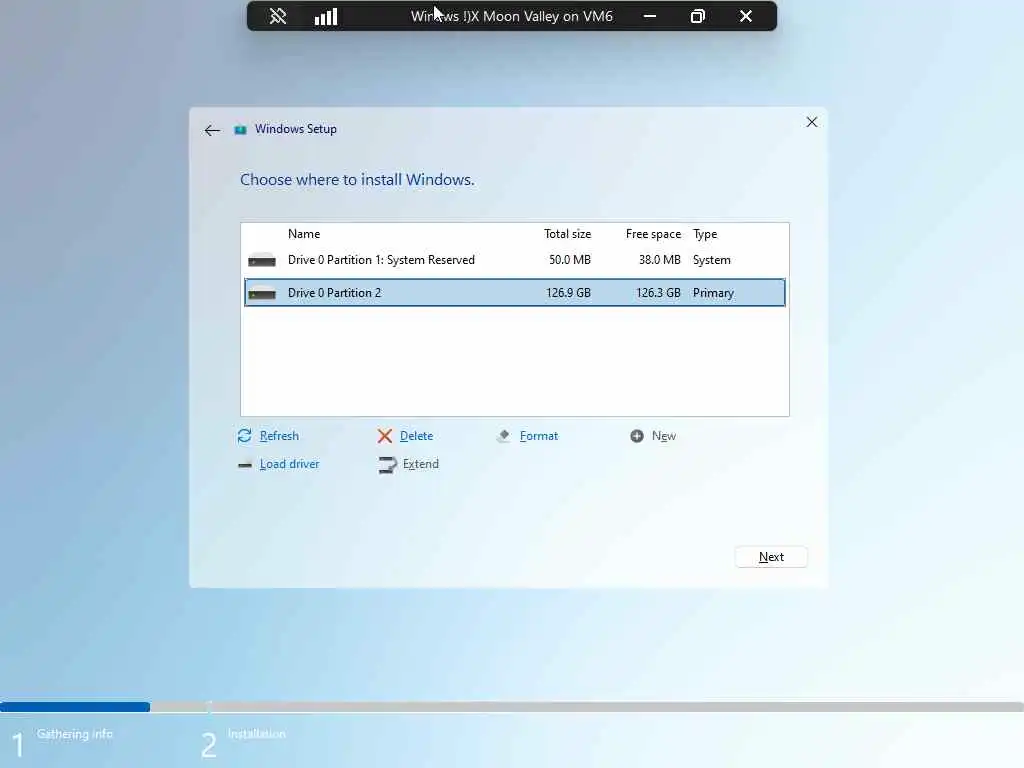Viewport: 1024px width, 768px height.
Task: Click the Drive 0 Partition 2 drive icon
Action: [262, 293]
